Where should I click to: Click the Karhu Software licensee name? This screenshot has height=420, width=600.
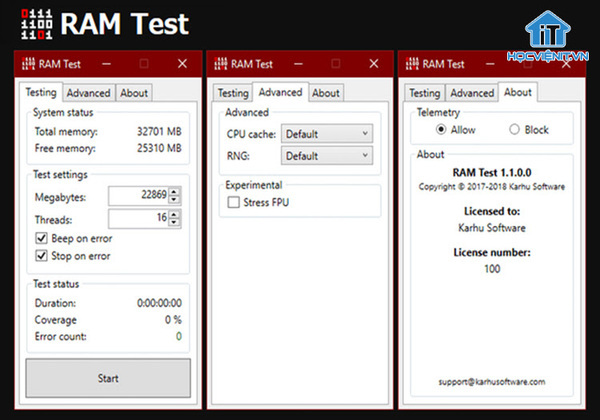[492, 228]
